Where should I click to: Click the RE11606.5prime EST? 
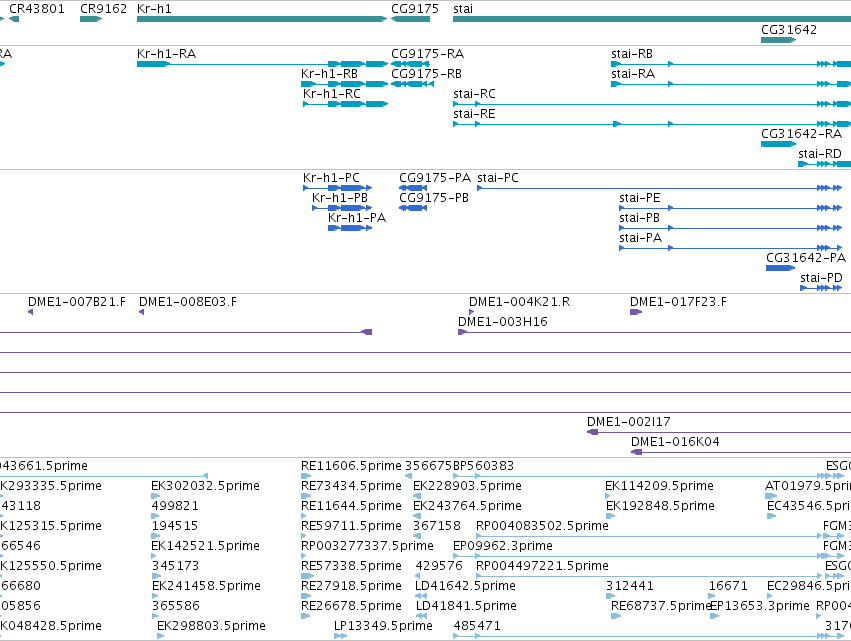point(306,476)
